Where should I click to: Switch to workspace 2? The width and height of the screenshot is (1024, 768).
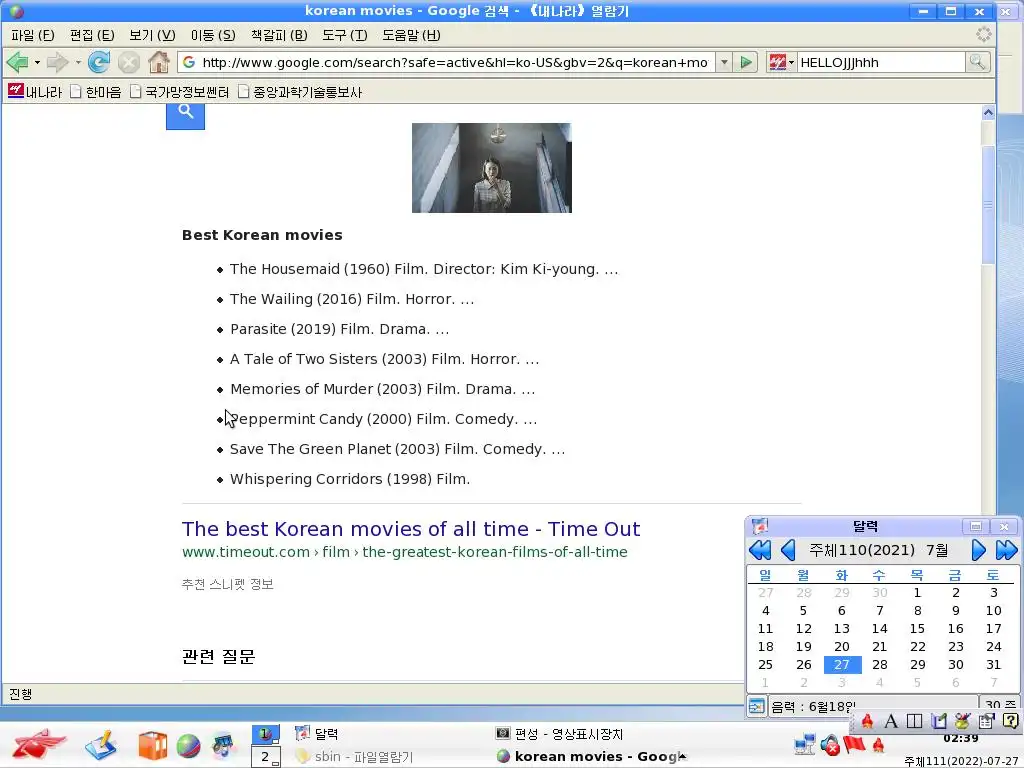point(266,757)
